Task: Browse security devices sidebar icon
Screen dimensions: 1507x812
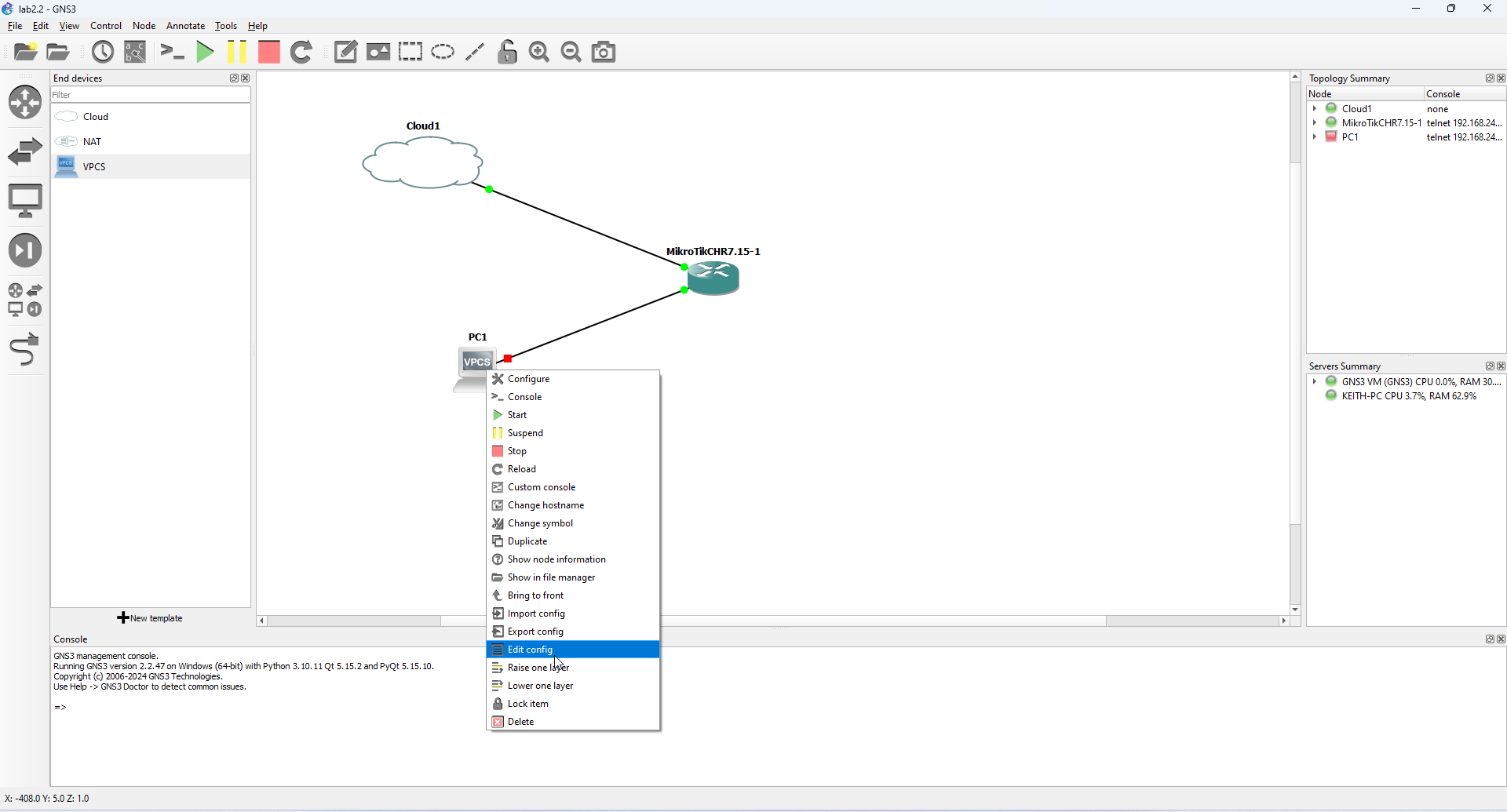Action: (25, 250)
